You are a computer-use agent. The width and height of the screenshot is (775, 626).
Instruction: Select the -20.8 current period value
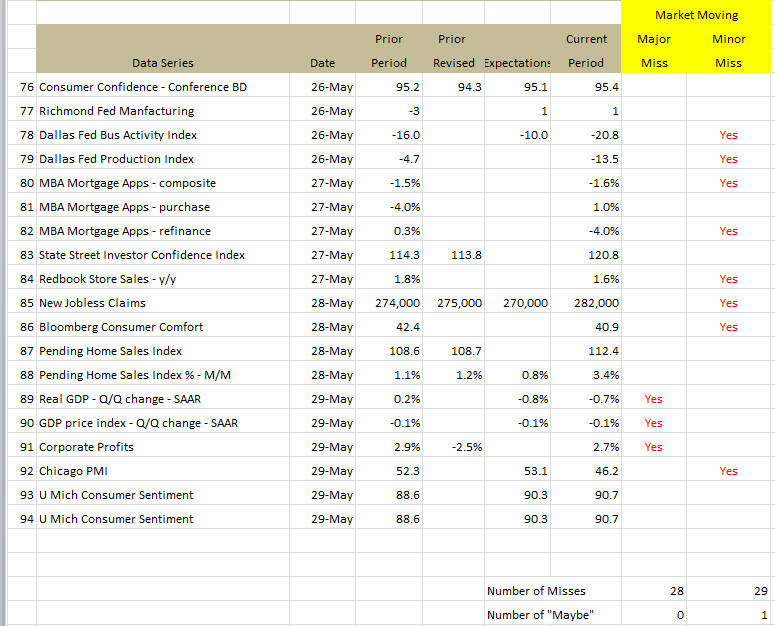604,135
